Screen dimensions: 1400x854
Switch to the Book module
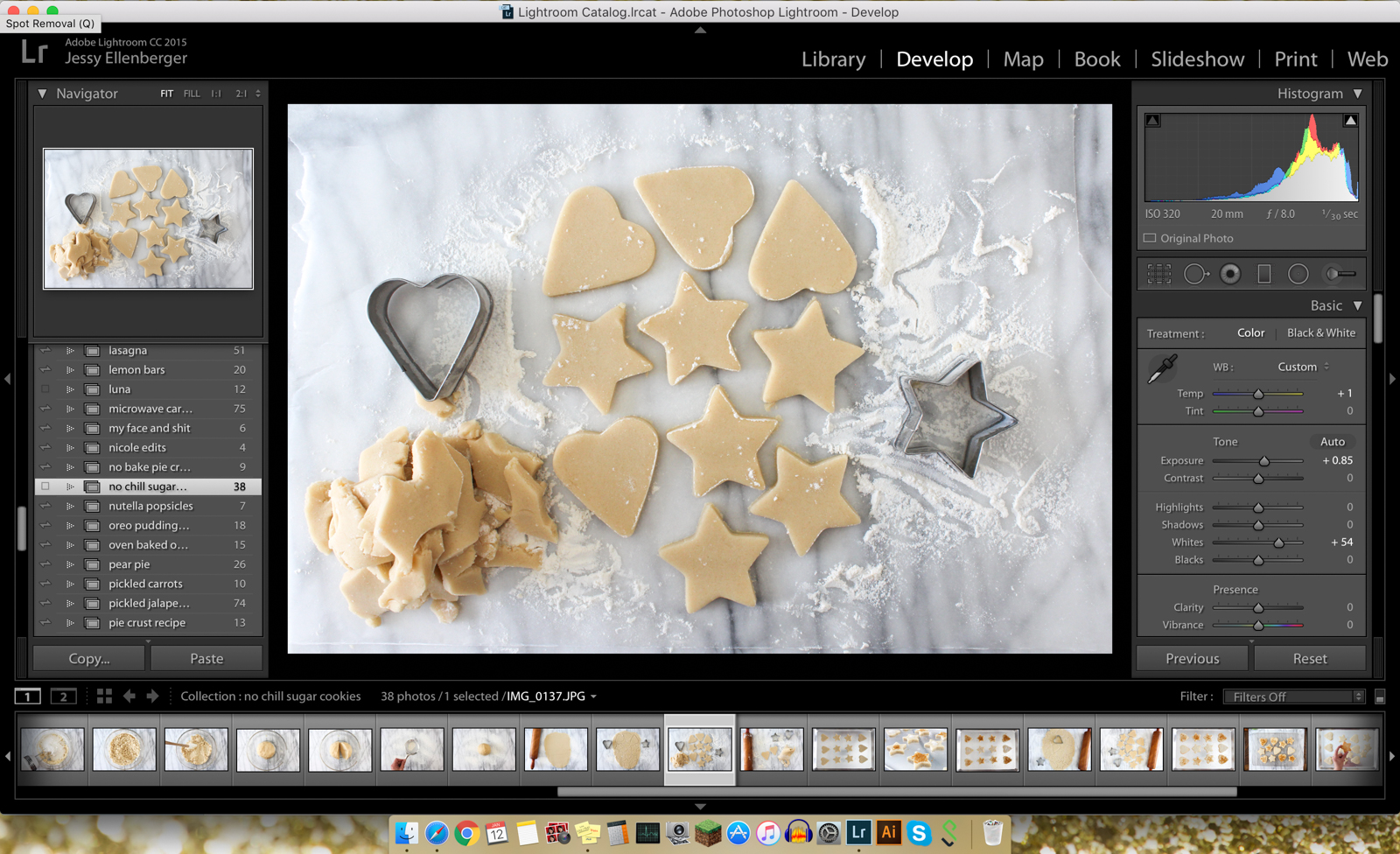[1097, 59]
